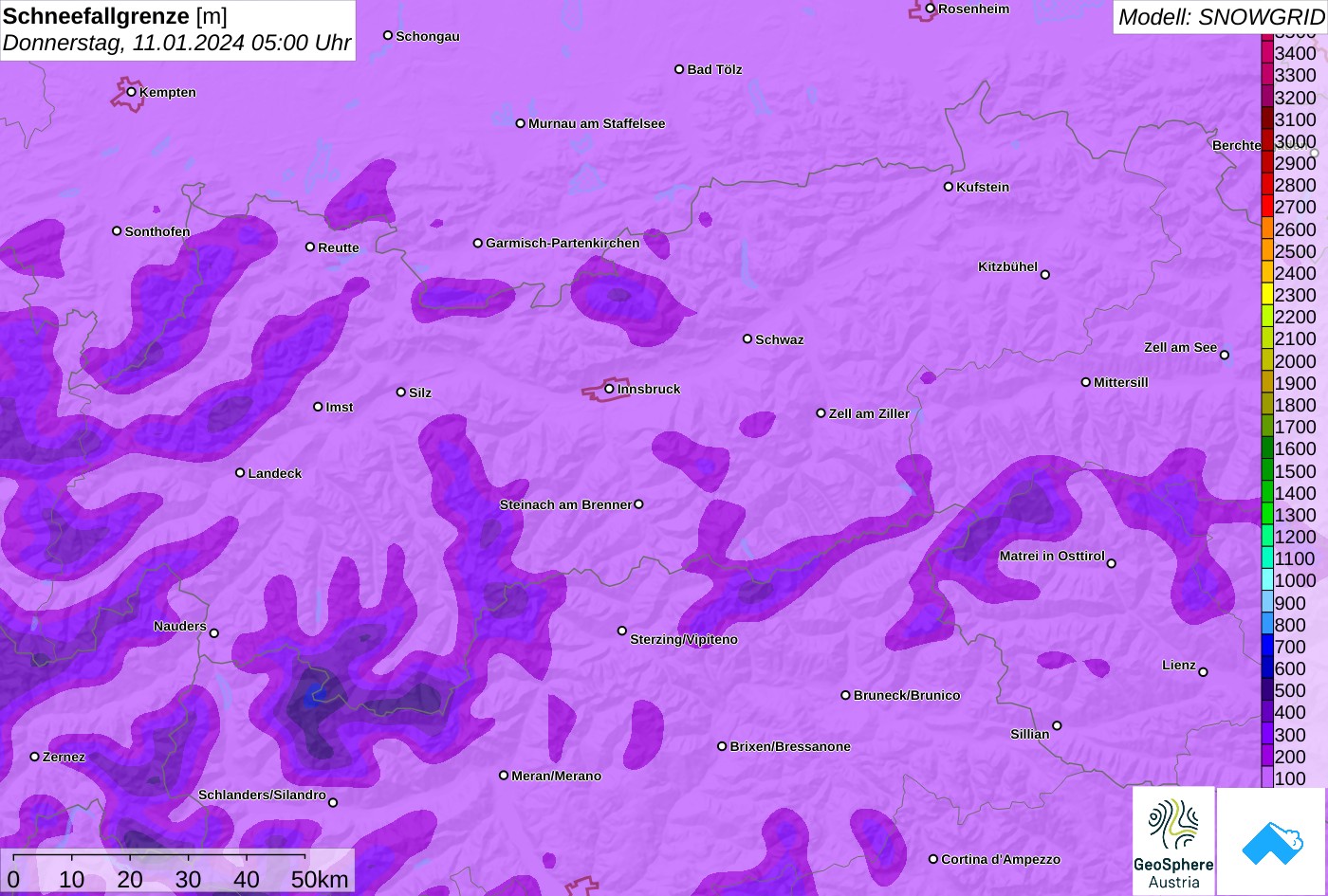Select the Kitzbühel location marker
The width and height of the screenshot is (1328, 896).
(x=1045, y=275)
